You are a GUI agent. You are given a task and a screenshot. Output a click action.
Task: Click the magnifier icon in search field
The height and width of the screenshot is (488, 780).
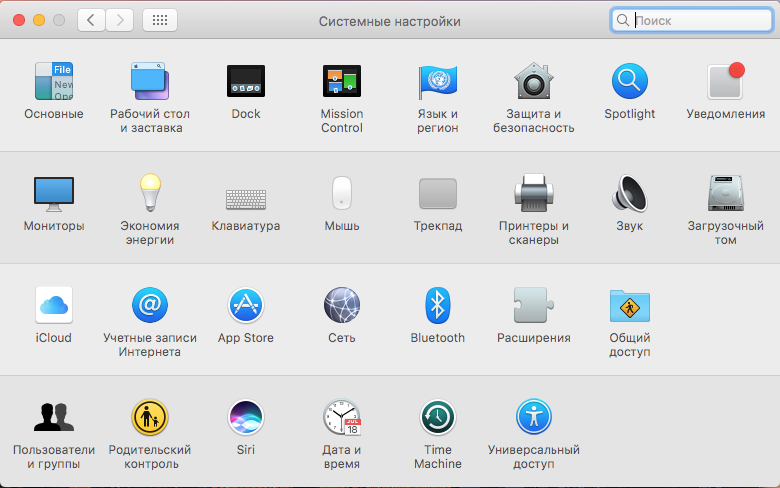click(x=622, y=20)
